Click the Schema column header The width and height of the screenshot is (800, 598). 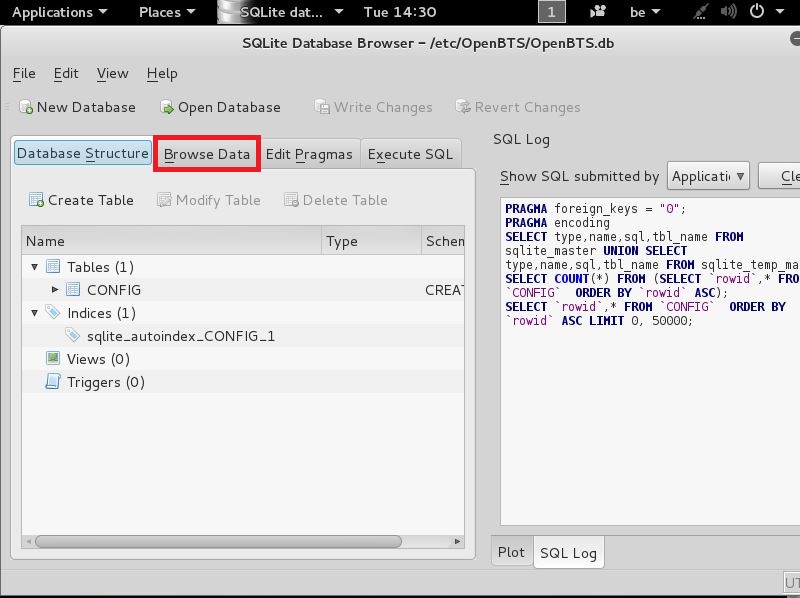[x=443, y=241]
